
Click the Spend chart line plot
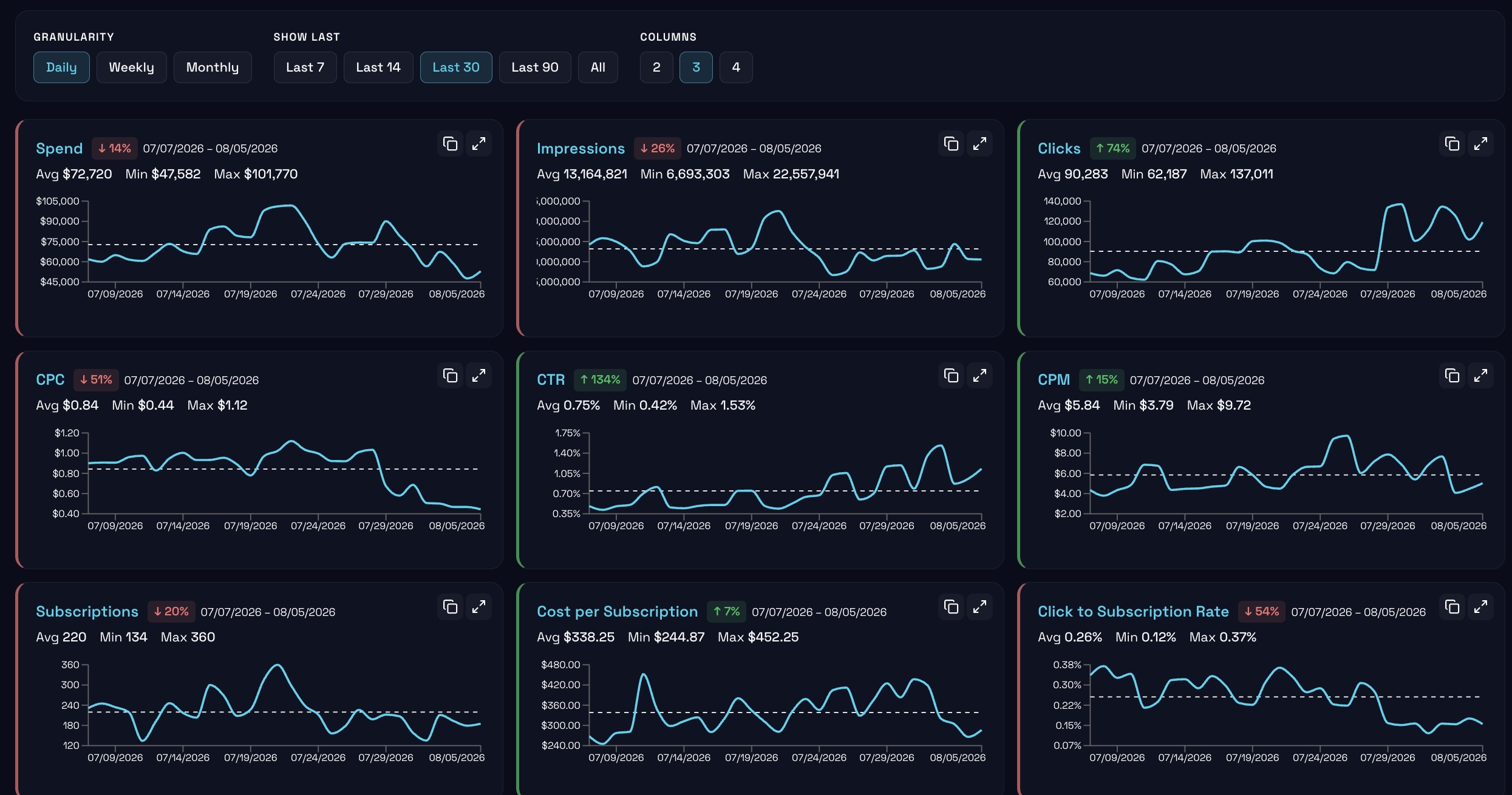(x=284, y=242)
